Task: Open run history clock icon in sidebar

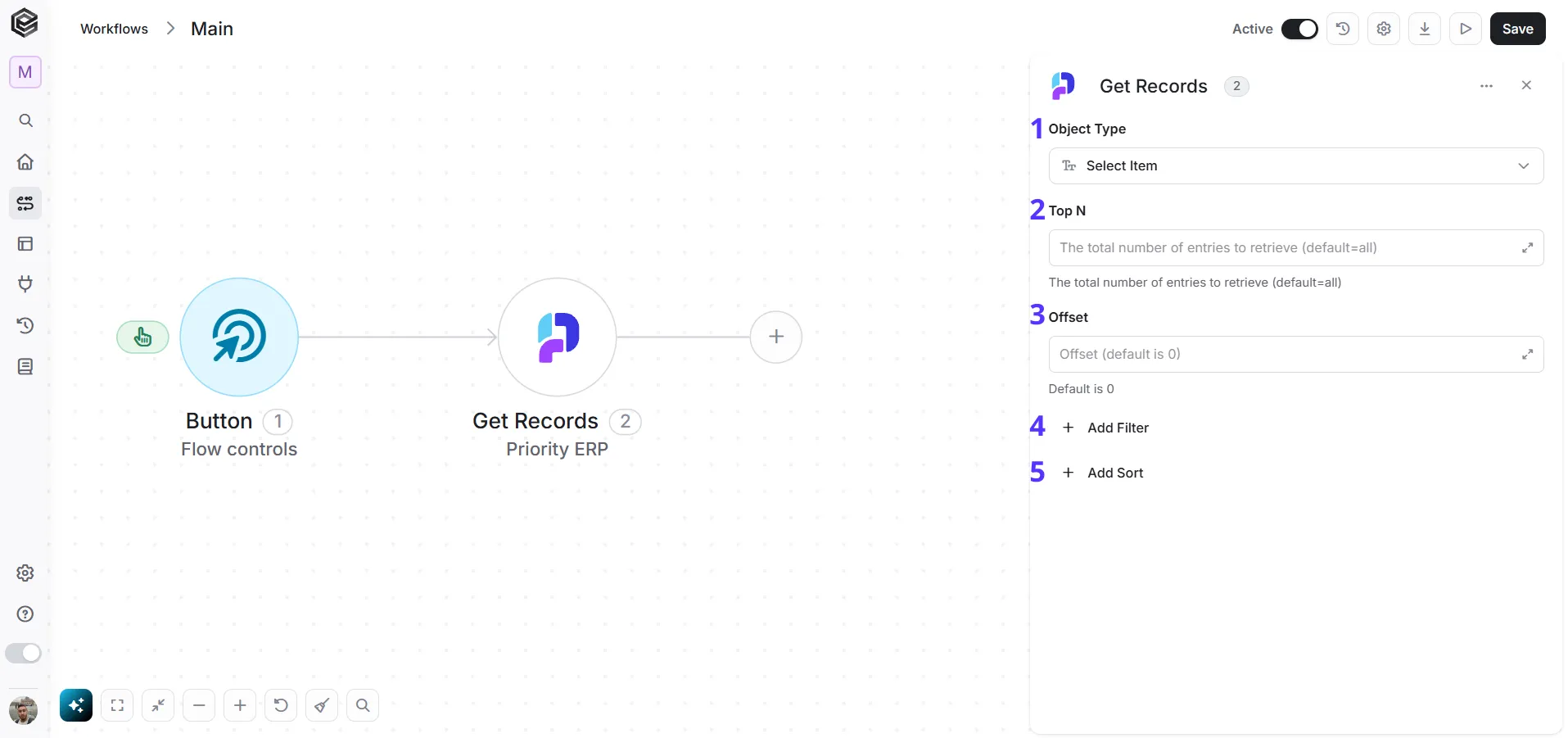Action: 25,325
